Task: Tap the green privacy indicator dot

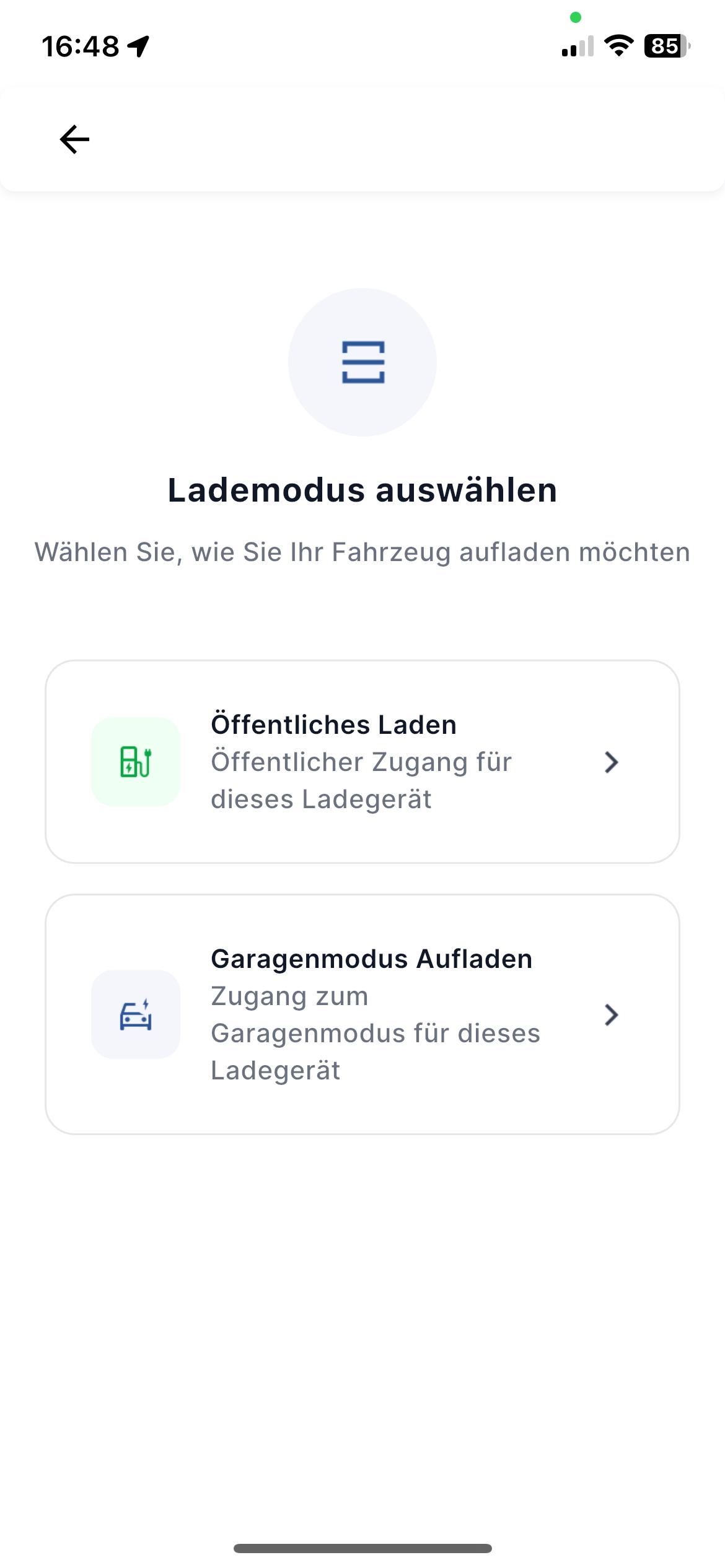Action: [576, 17]
